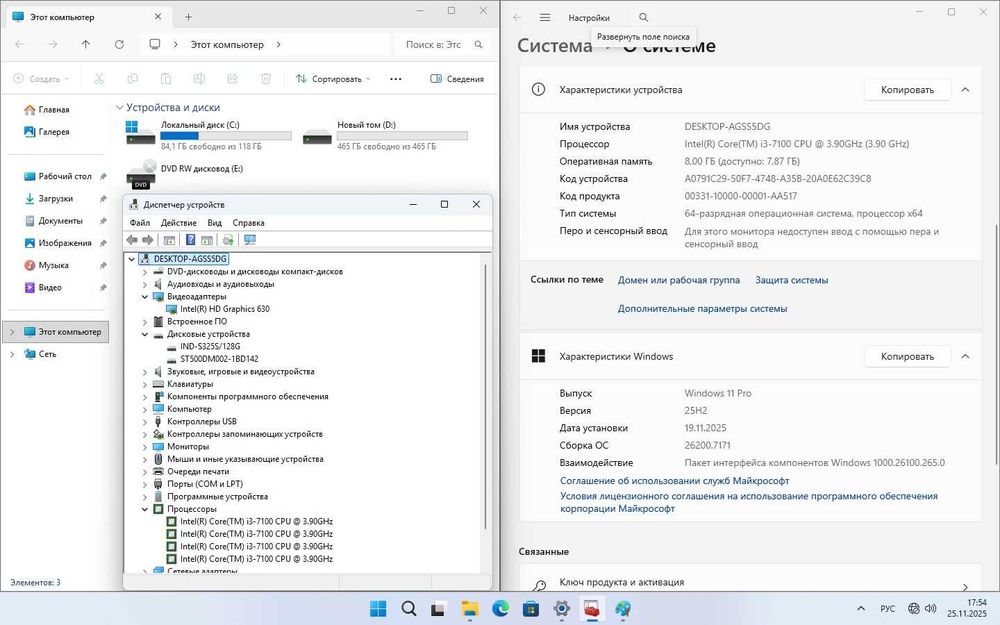The height and width of the screenshot is (625, 1000).
Task: Click the Device Manager vertical scrollbar
Action: (485, 395)
